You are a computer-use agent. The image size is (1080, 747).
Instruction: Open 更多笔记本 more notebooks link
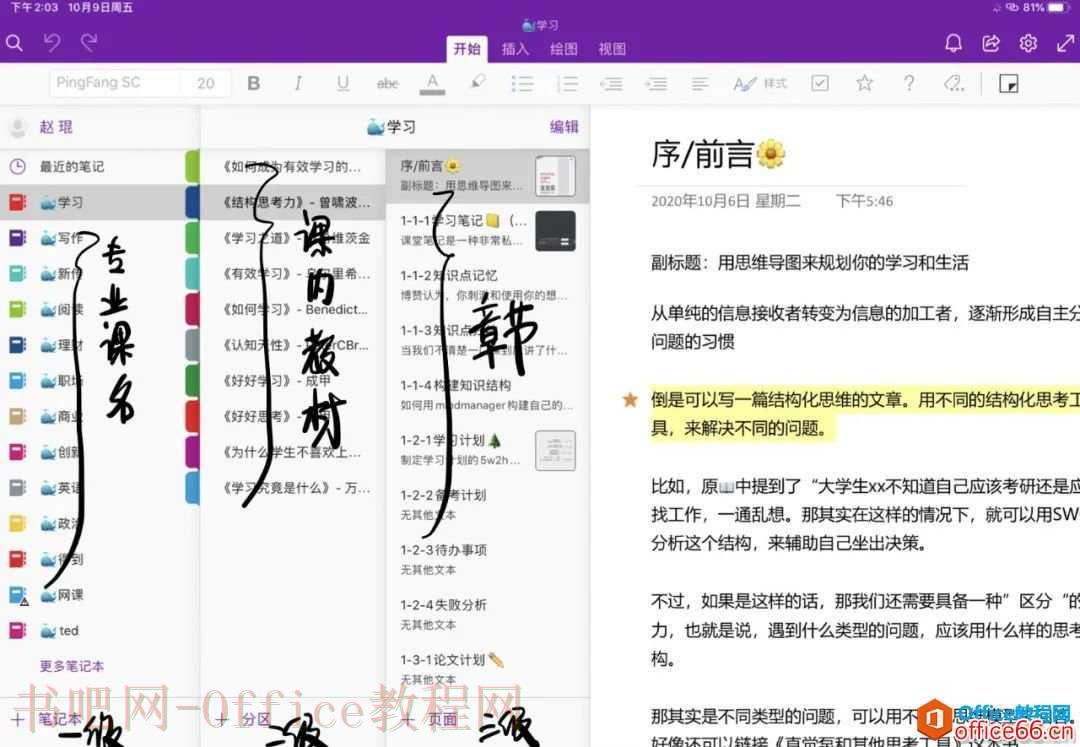(x=72, y=666)
